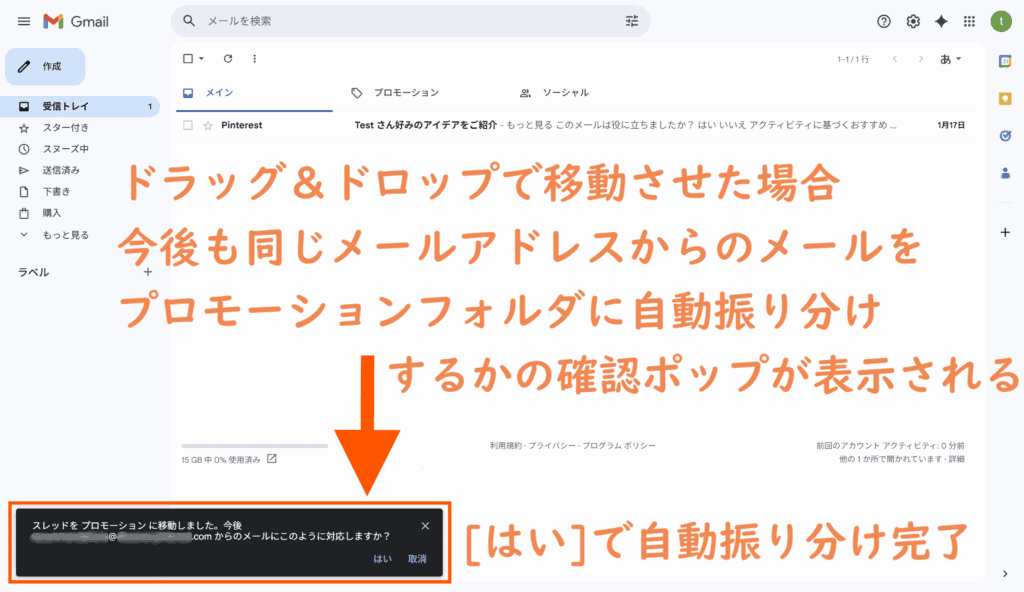Click the メールを検索 search field

pyautogui.click(x=400, y=21)
